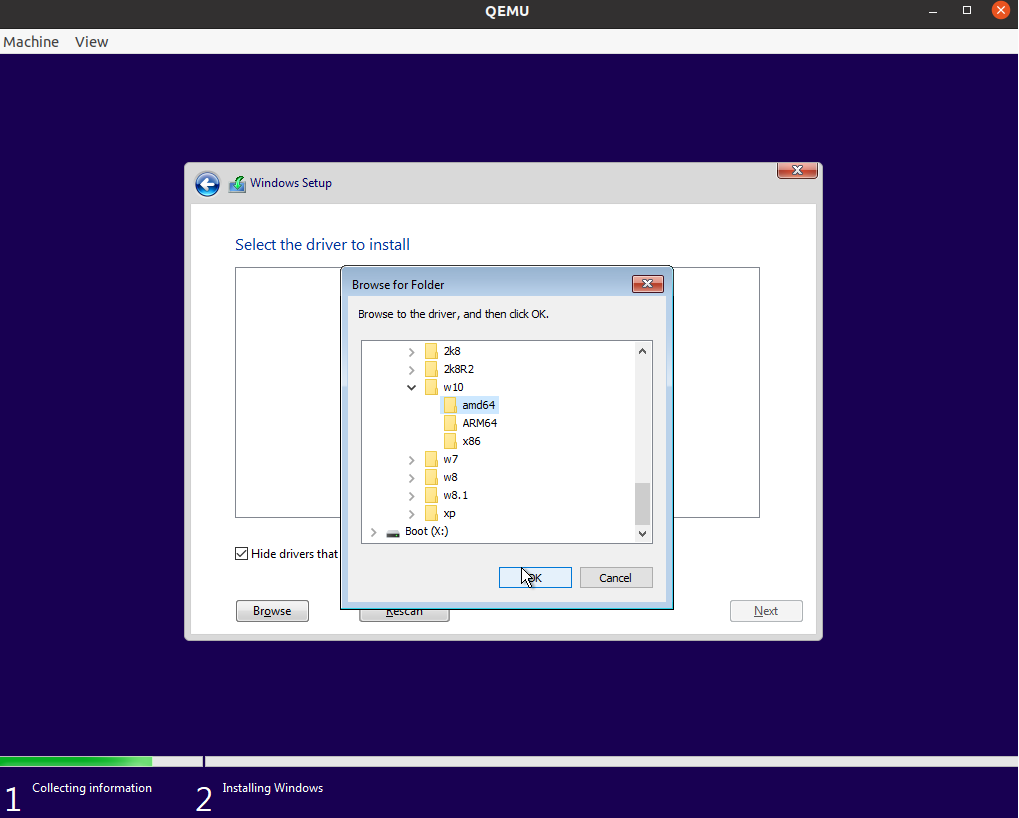Image resolution: width=1019 pixels, height=818 pixels.
Task: Expand the xp folder
Action: (411, 514)
